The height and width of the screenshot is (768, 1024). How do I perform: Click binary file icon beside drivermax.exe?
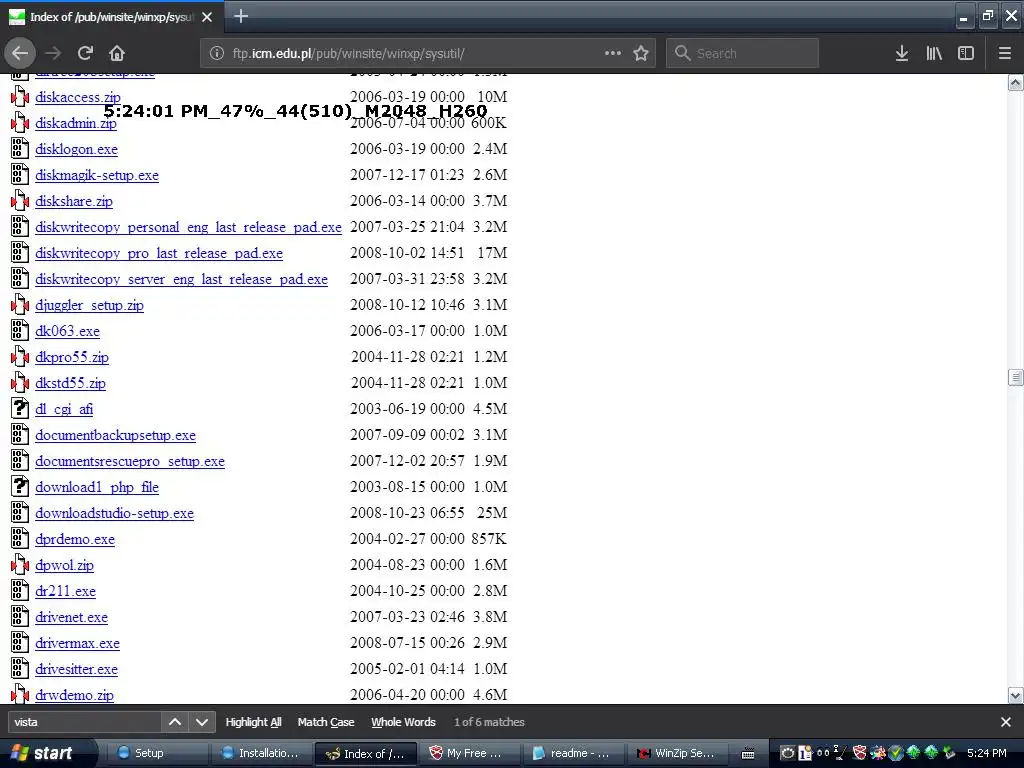pos(20,643)
